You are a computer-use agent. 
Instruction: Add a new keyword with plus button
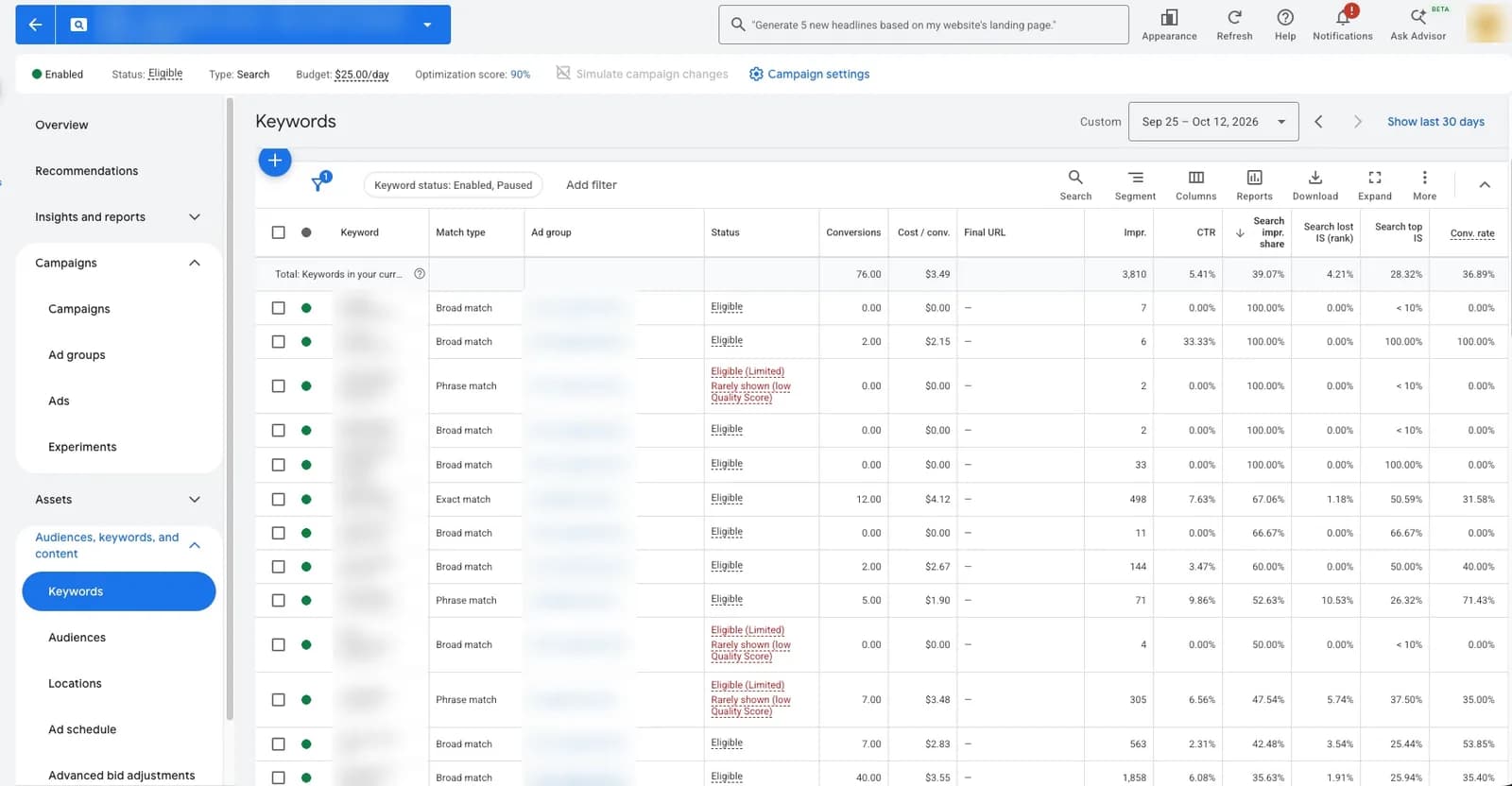(275, 161)
